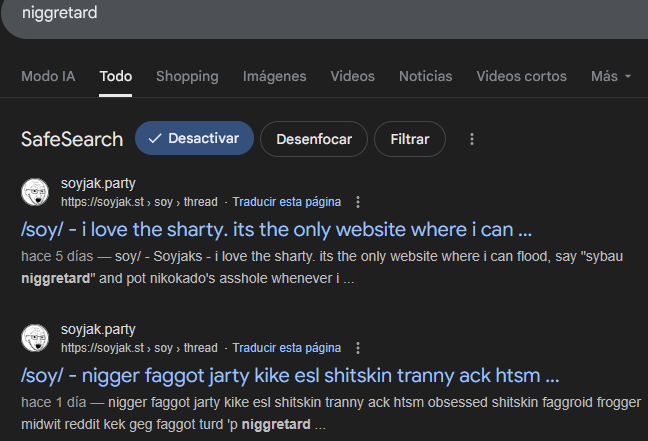Viewport: 648px width, 441px height.
Task: Go to the Noticias tab
Action: [x=425, y=76]
